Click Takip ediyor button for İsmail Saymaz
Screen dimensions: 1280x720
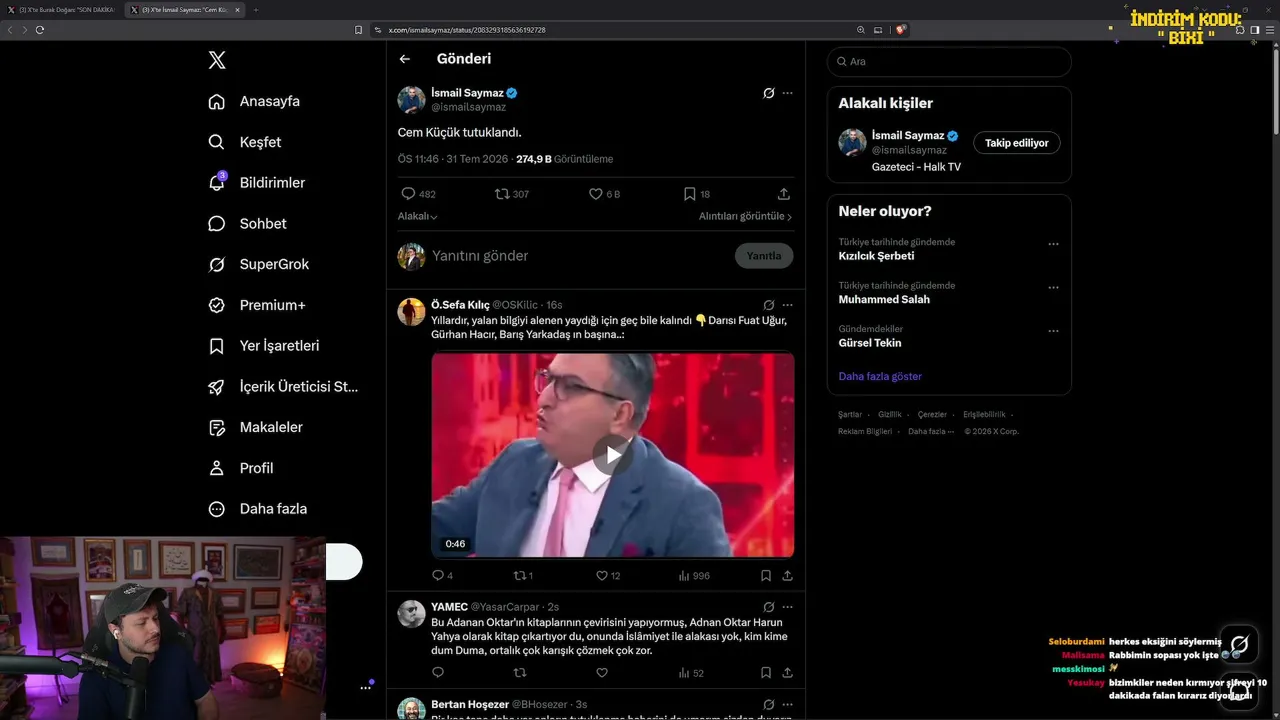pos(1016,143)
